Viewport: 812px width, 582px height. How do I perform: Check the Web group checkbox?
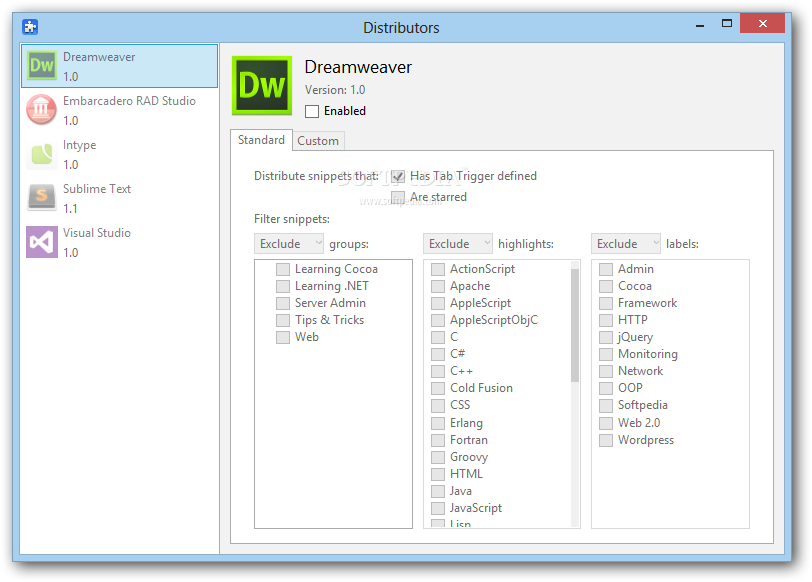[x=283, y=338]
